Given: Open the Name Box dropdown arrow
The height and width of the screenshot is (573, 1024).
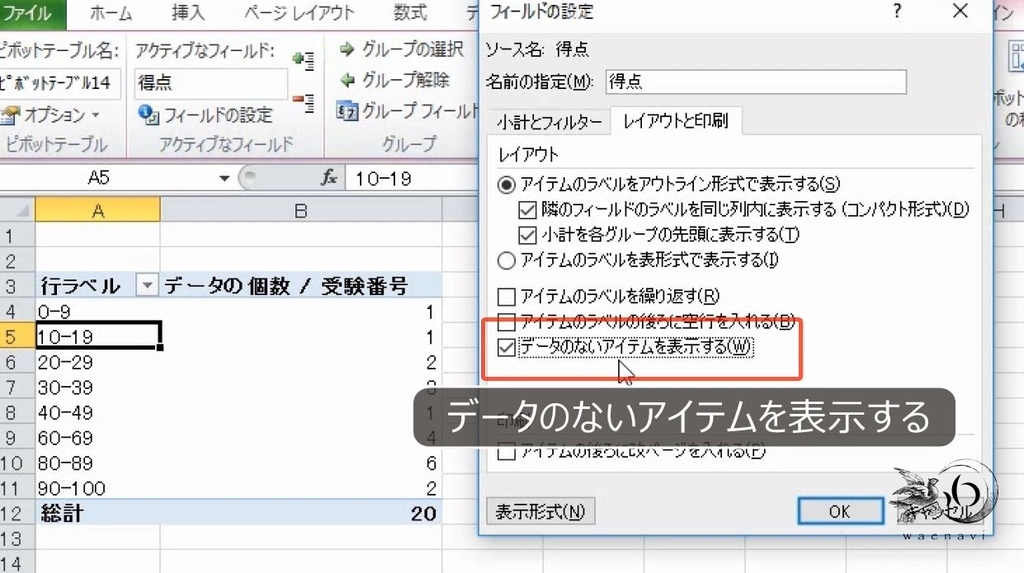Looking at the screenshot, I should click(x=224, y=178).
